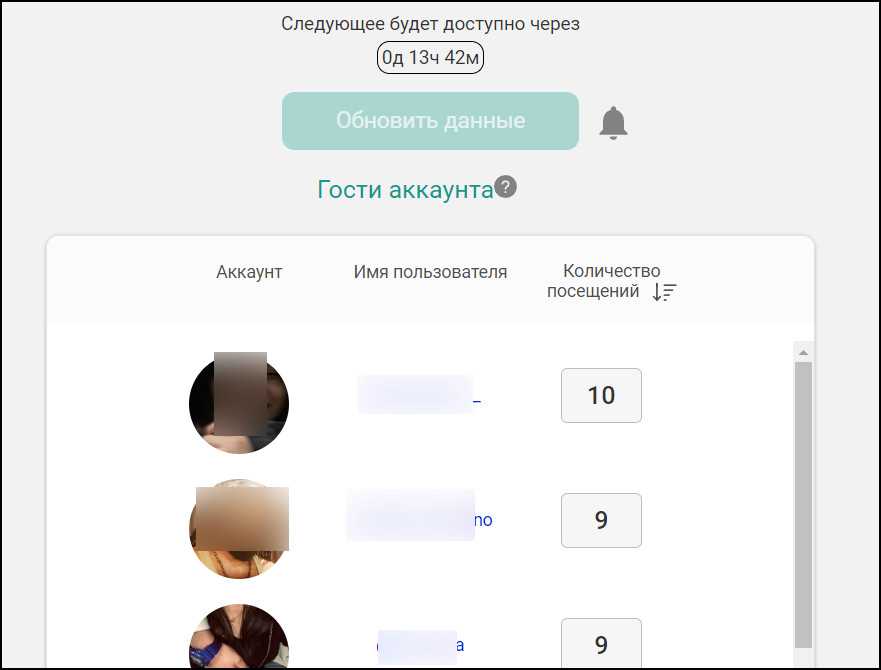The width and height of the screenshot is (881, 670).
Task: Open the help question mark beside Гости аккаунта
Action: click(506, 187)
